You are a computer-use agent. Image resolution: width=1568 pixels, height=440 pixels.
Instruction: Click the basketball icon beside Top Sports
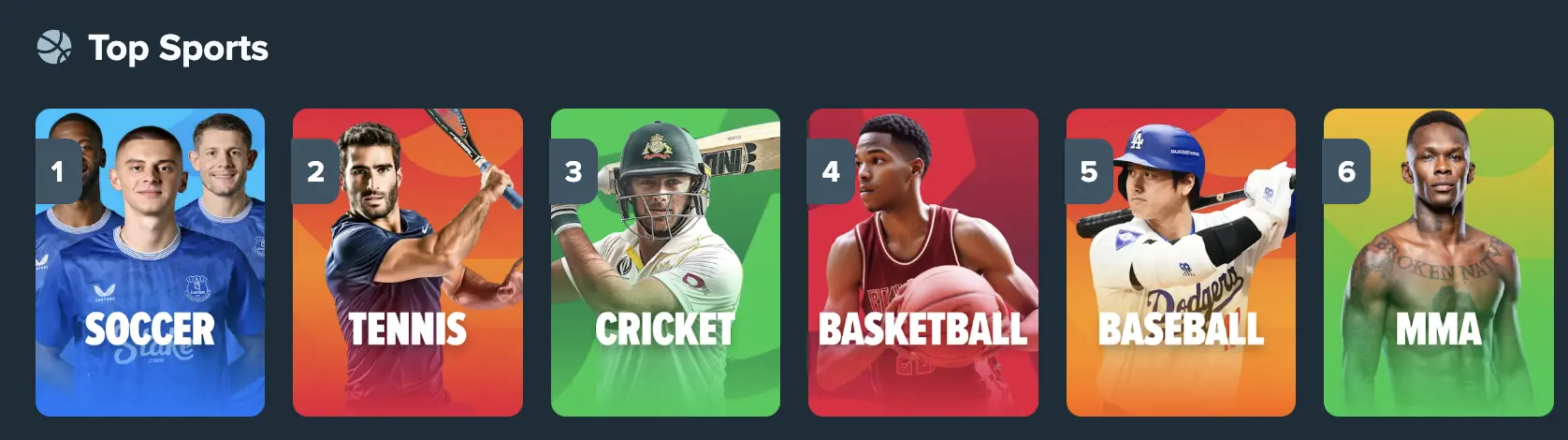tap(53, 48)
